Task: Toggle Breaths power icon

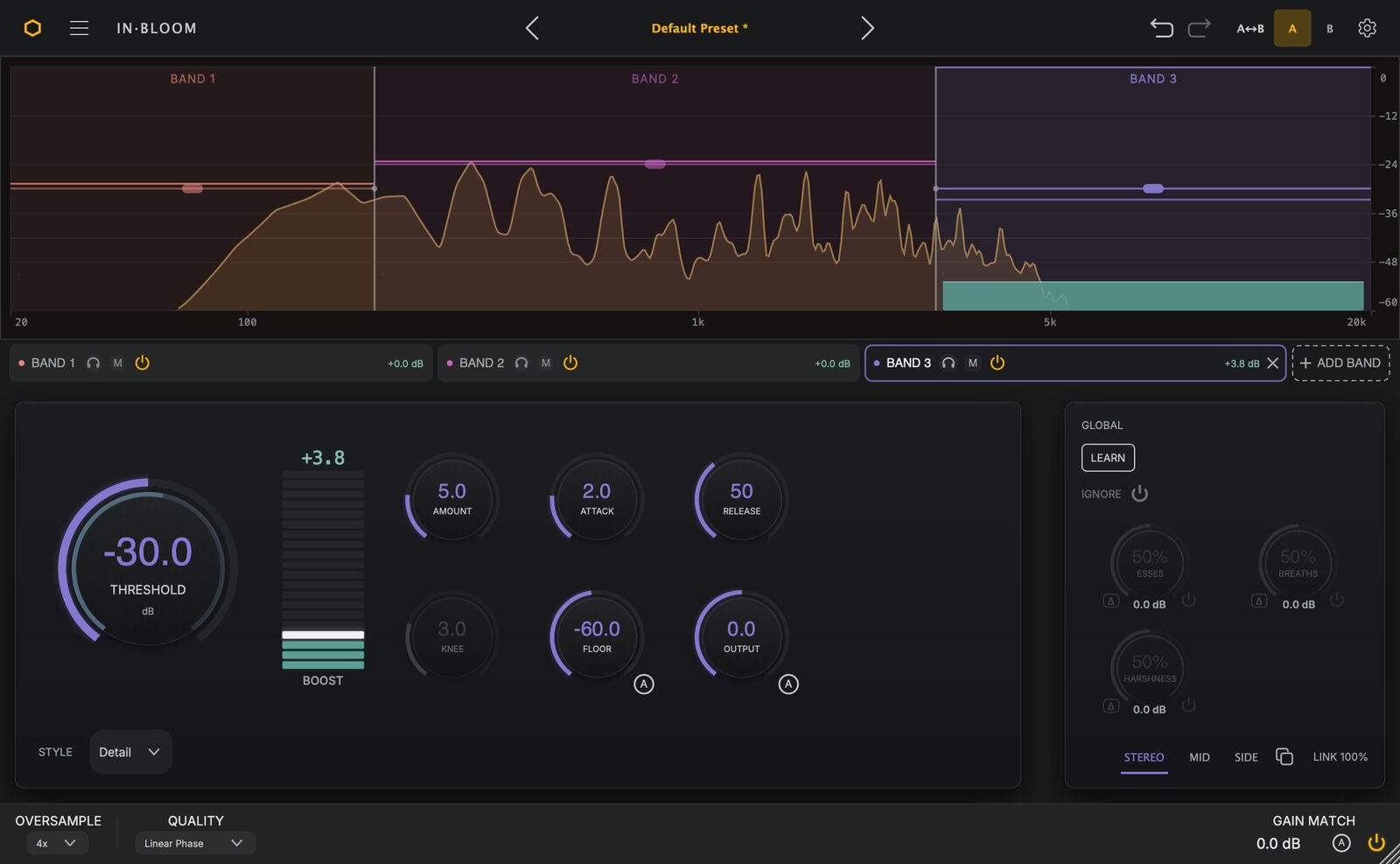Action: coord(1337,601)
